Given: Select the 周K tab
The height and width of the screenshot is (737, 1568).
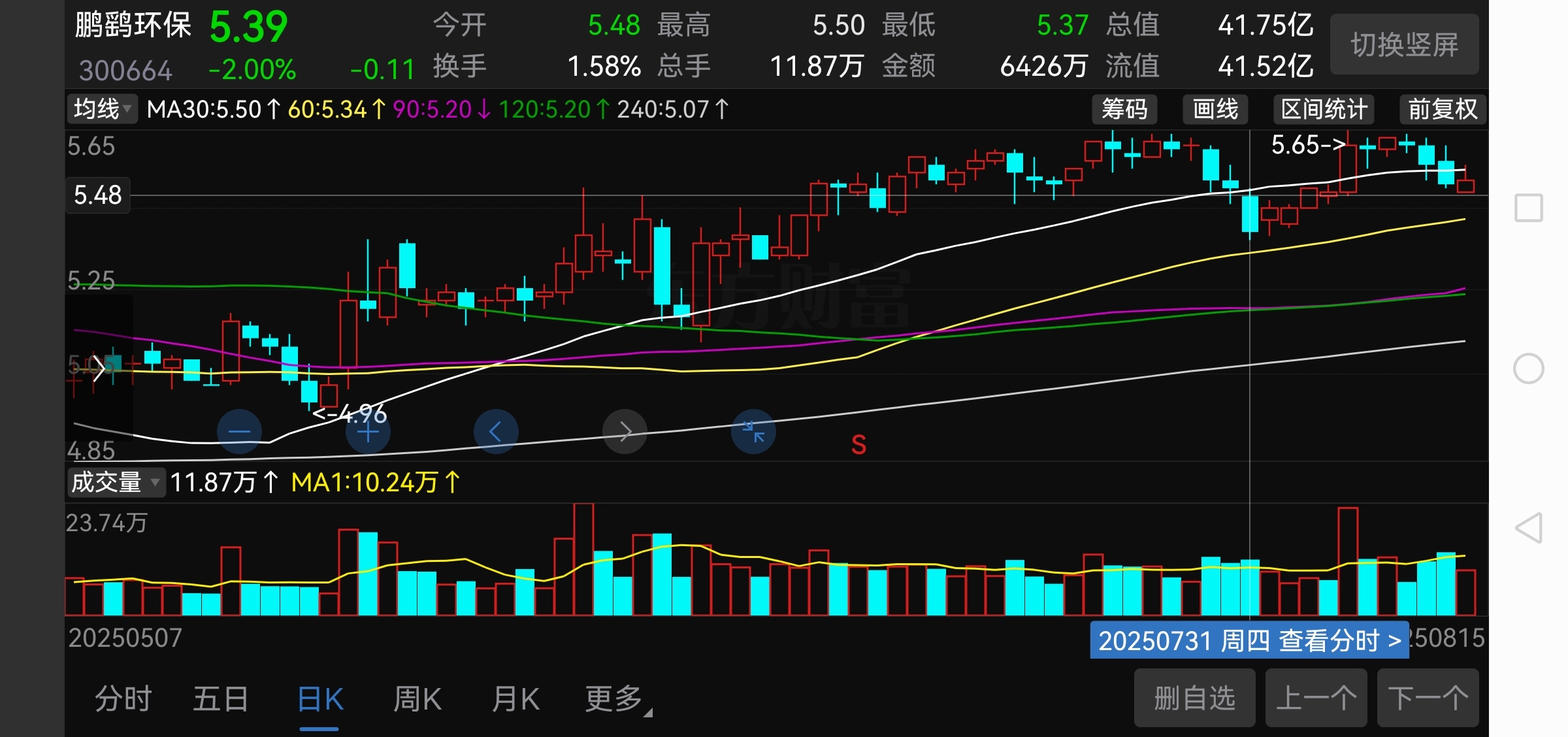Looking at the screenshot, I should pyautogui.click(x=417, y=699).
